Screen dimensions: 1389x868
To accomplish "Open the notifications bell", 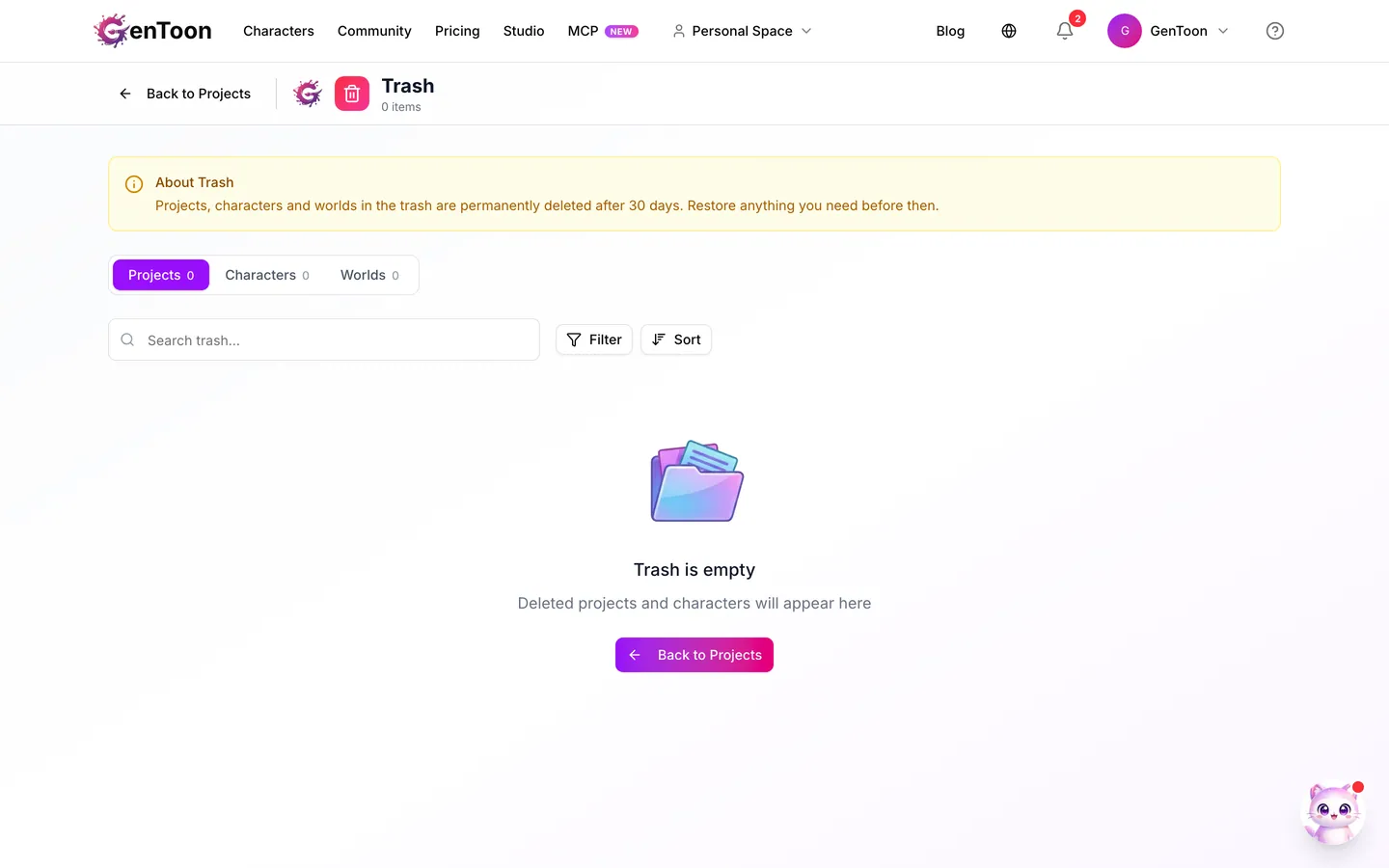I will [x=1065, y=31].
